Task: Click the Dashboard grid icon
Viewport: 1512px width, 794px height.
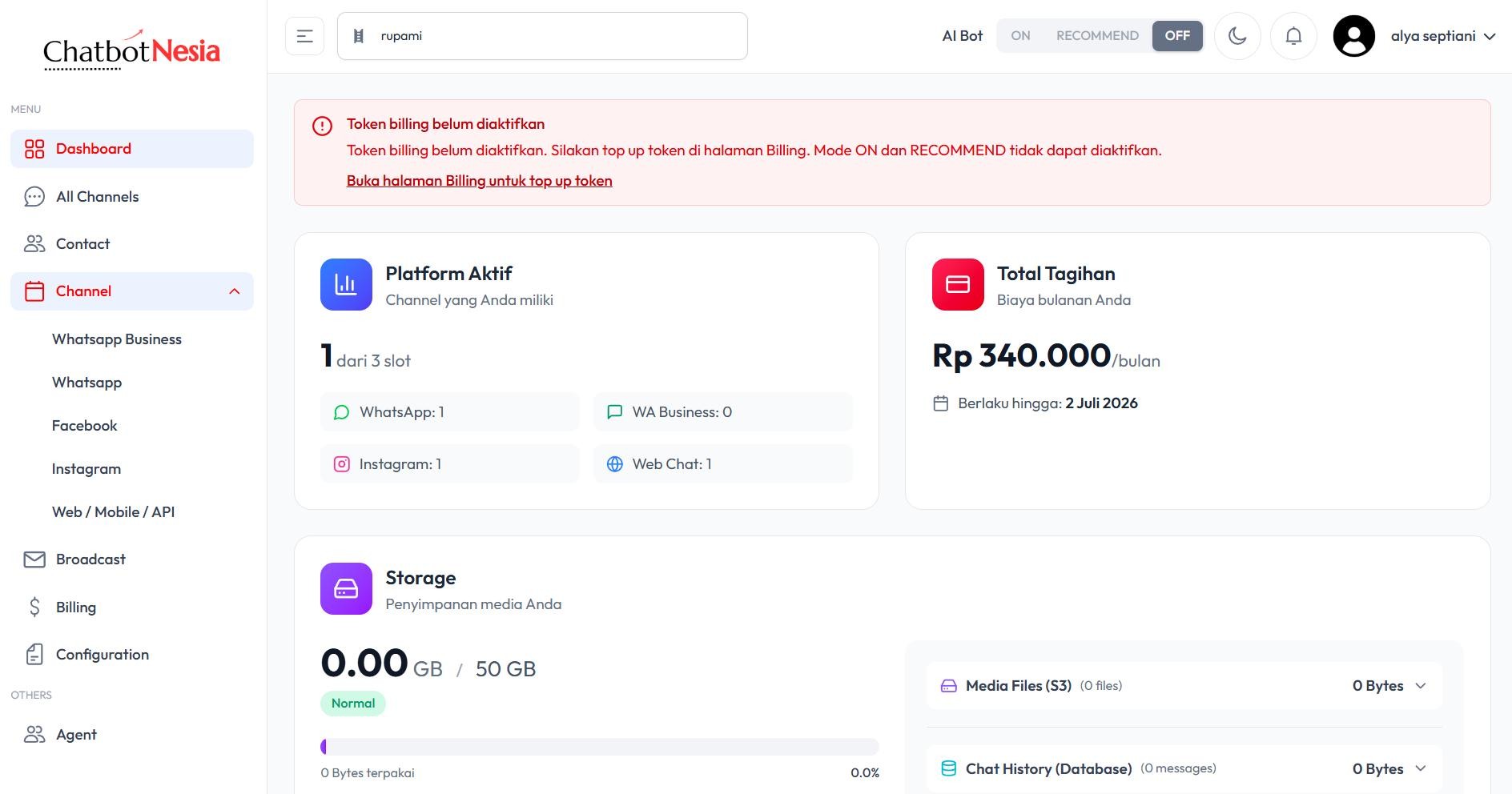Action: point(34,149)
